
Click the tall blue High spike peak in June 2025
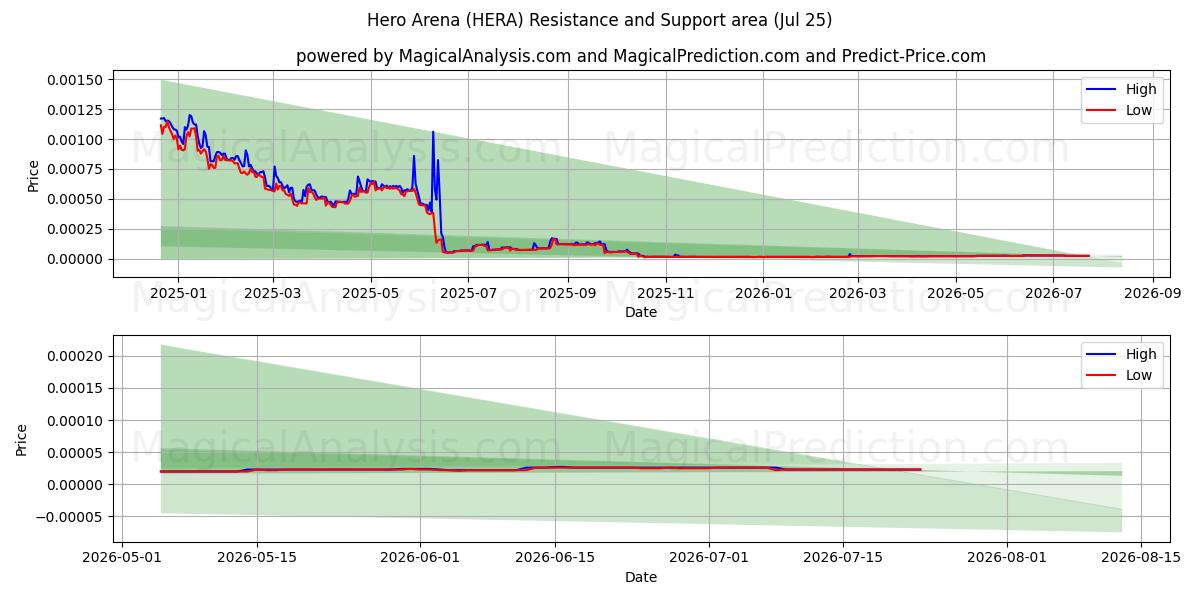click(433, 132)
